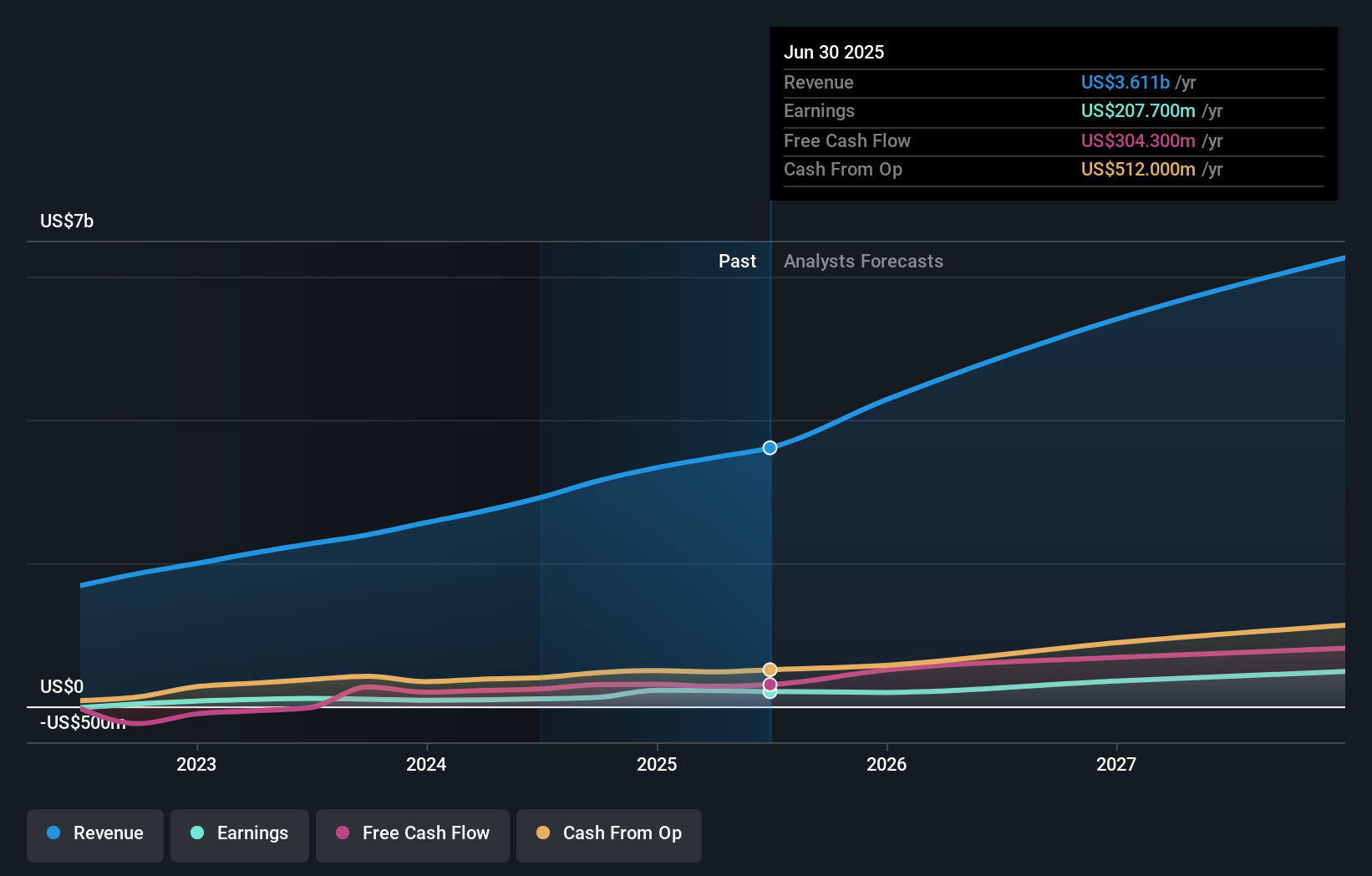Click the US$3.611b revenue value link
1372x876 pixels.
1125,82
